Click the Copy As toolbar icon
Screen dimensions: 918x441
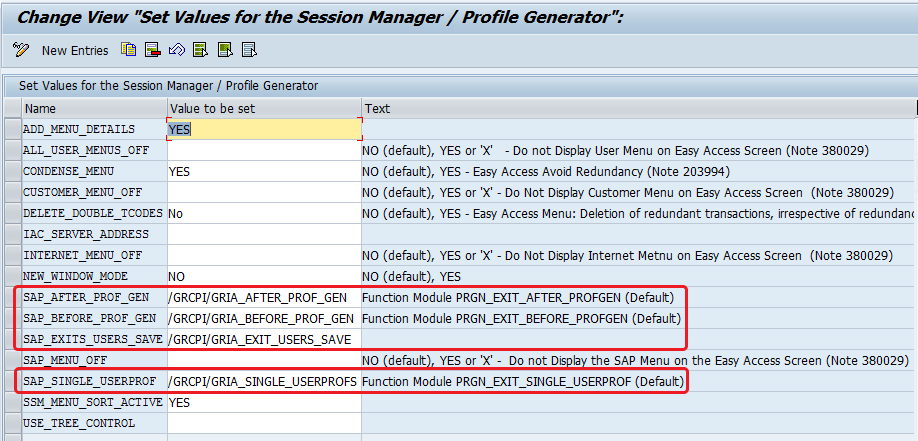(x=128, y=49)
